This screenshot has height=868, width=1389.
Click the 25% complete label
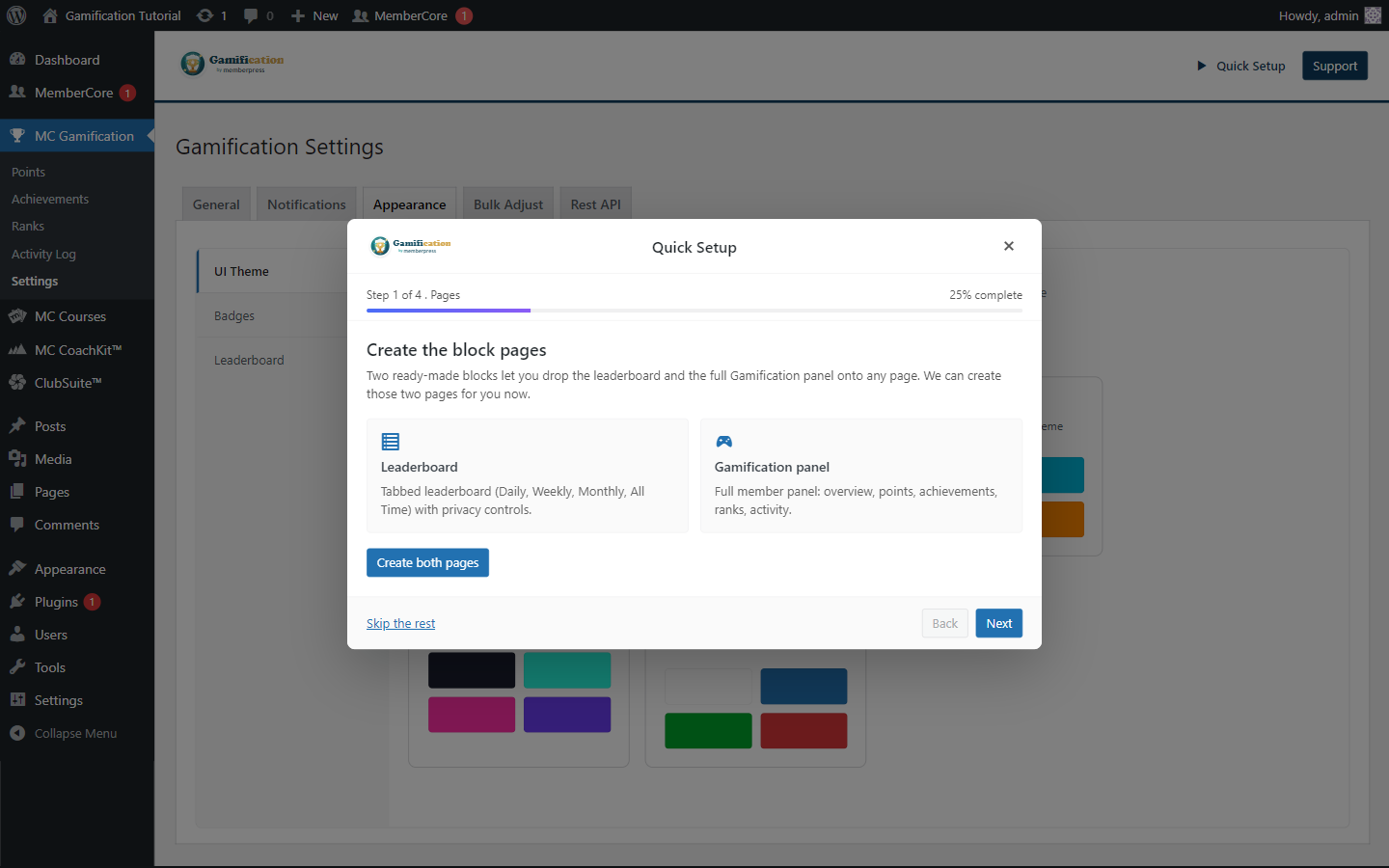click(x=986, y=295)
